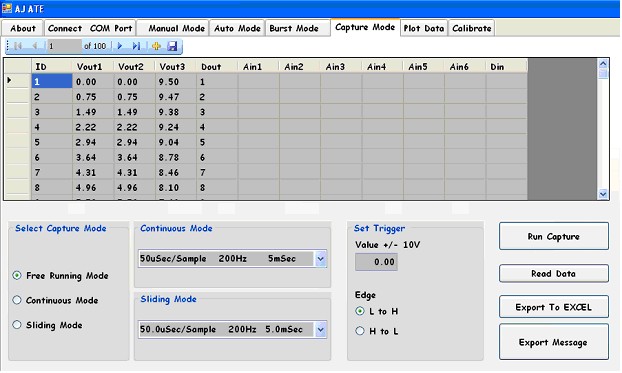Open the About tab
The height and width of the screenshot is (373, 622).
coord(23,28)
